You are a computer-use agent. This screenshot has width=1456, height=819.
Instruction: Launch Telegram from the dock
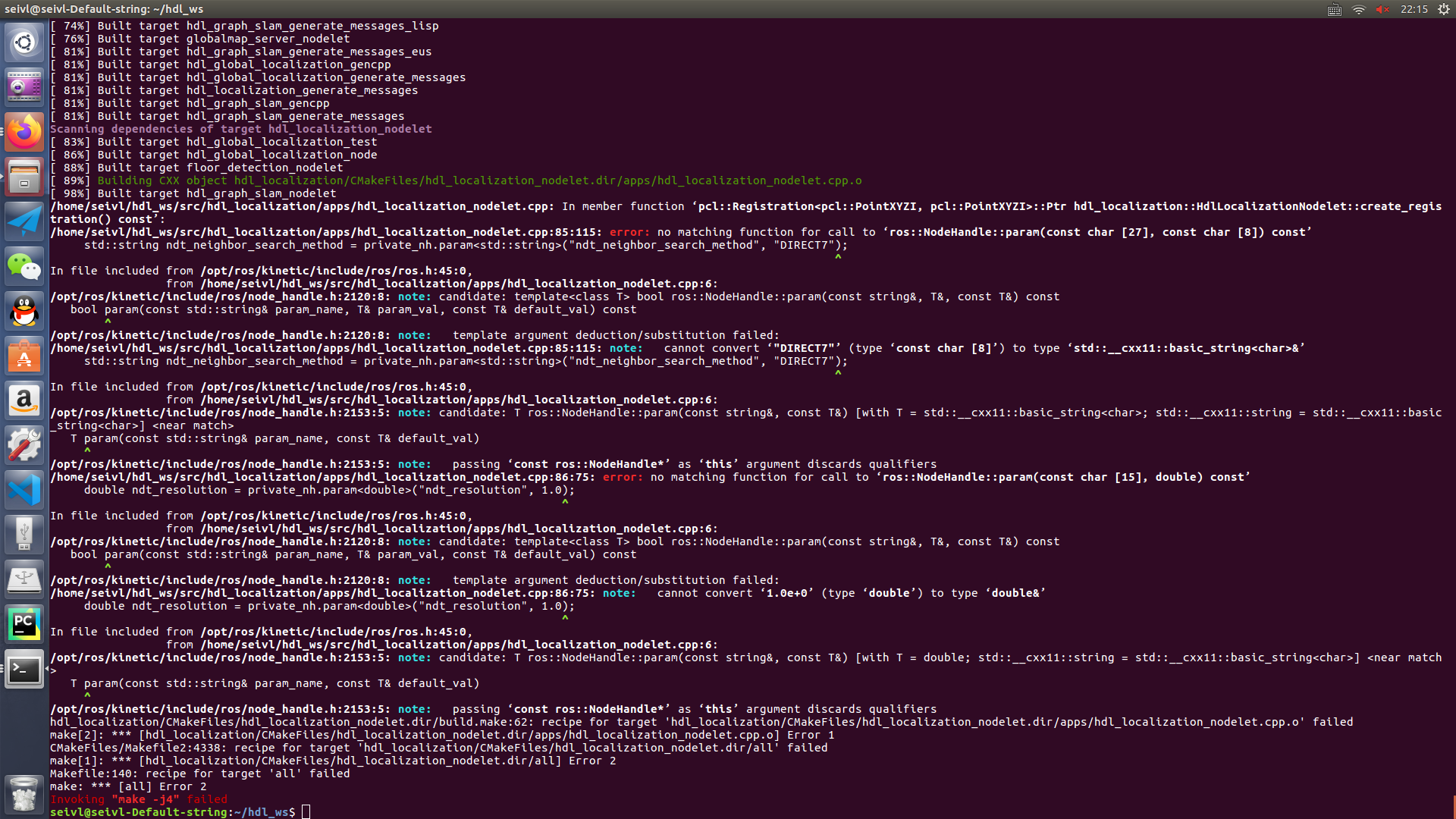(x=25, y=221)
